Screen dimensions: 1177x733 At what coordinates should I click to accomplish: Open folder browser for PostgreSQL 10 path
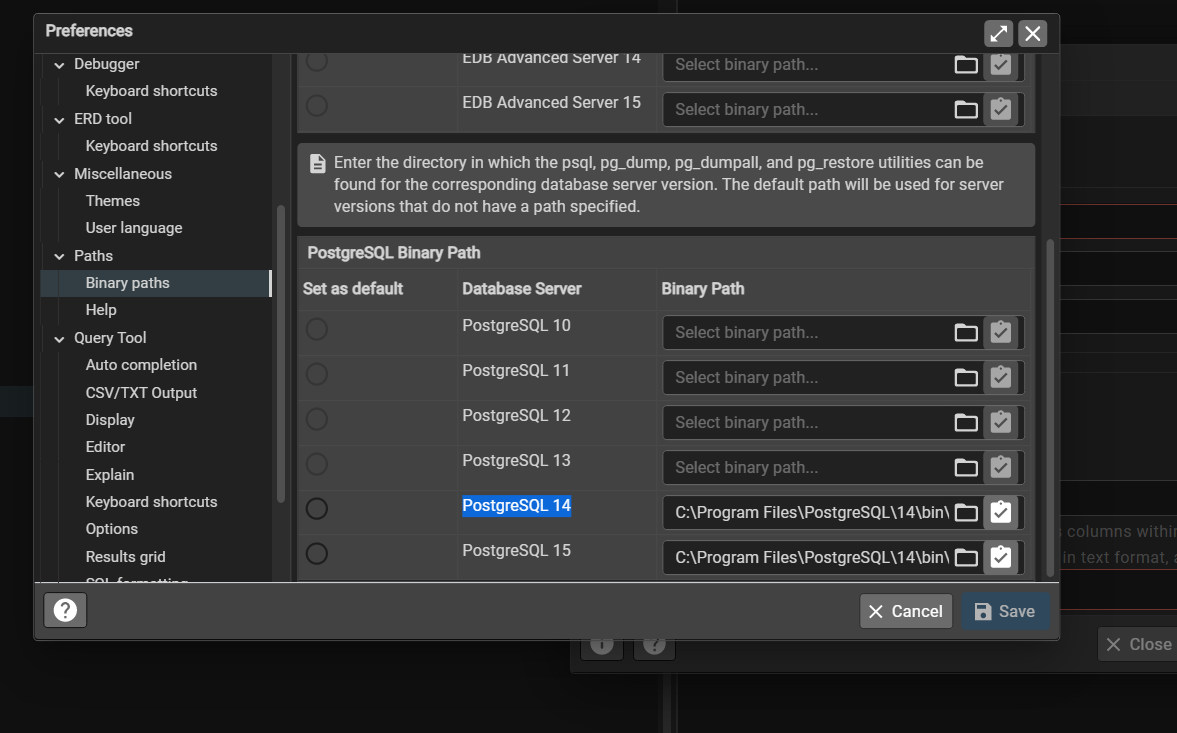pyautogui.click(x=965, y=332)
